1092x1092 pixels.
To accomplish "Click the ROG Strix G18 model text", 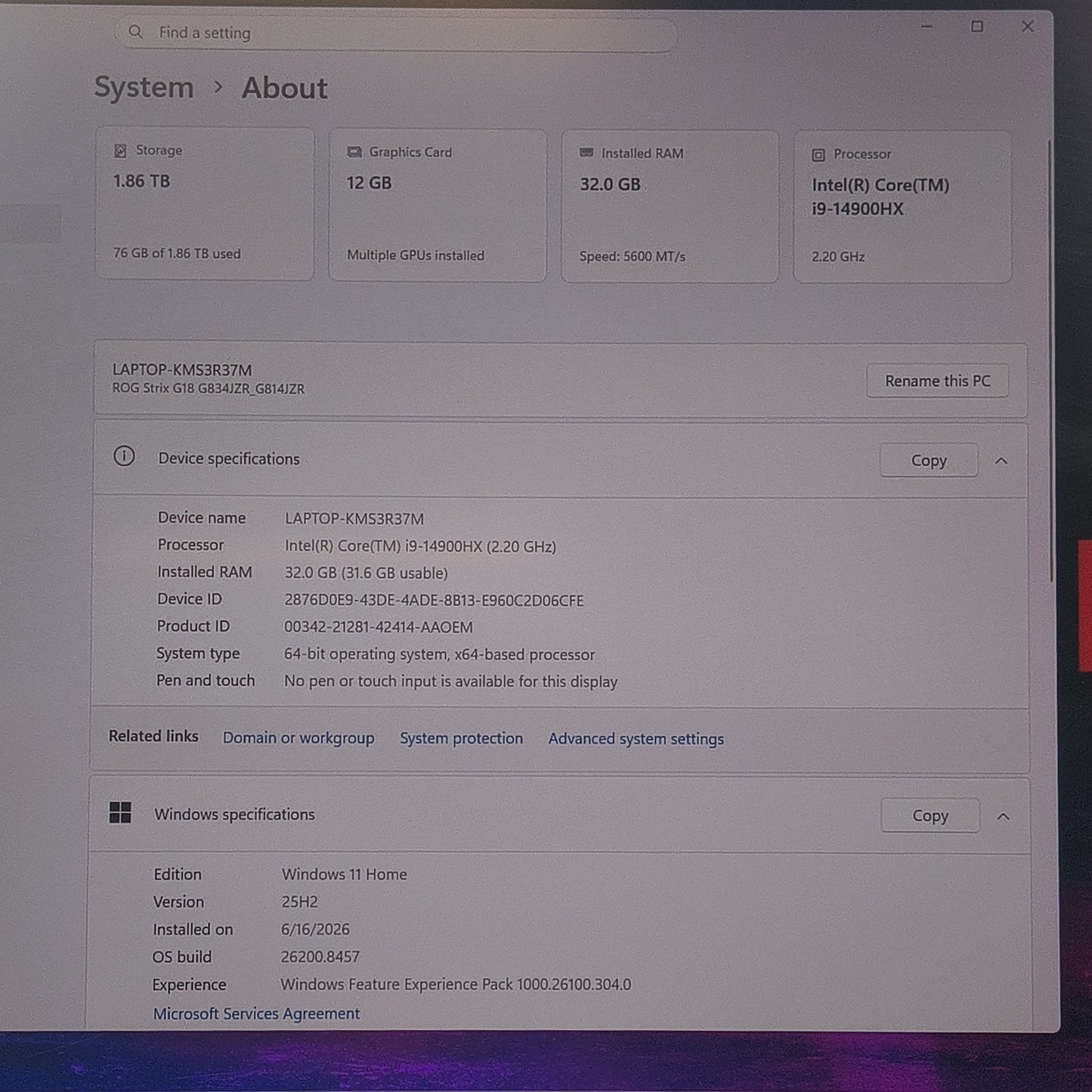I will [x=209, y=388].
